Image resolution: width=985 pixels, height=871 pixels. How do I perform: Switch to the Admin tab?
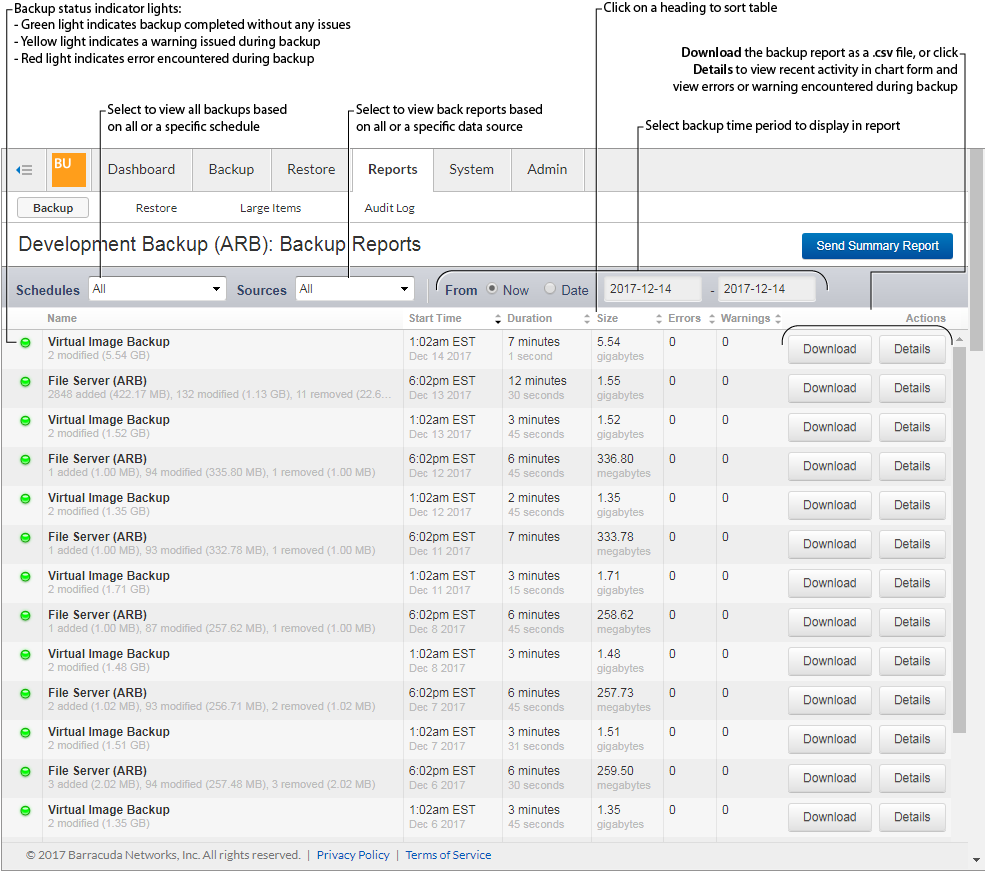(x=547, y=170)
